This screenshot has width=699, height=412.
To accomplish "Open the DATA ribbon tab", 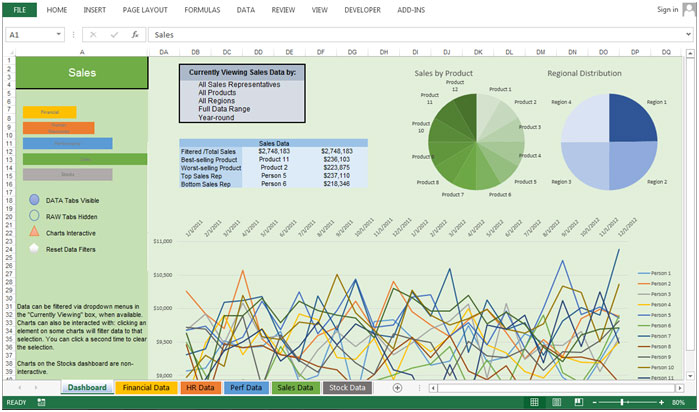I will pos(246,10).
